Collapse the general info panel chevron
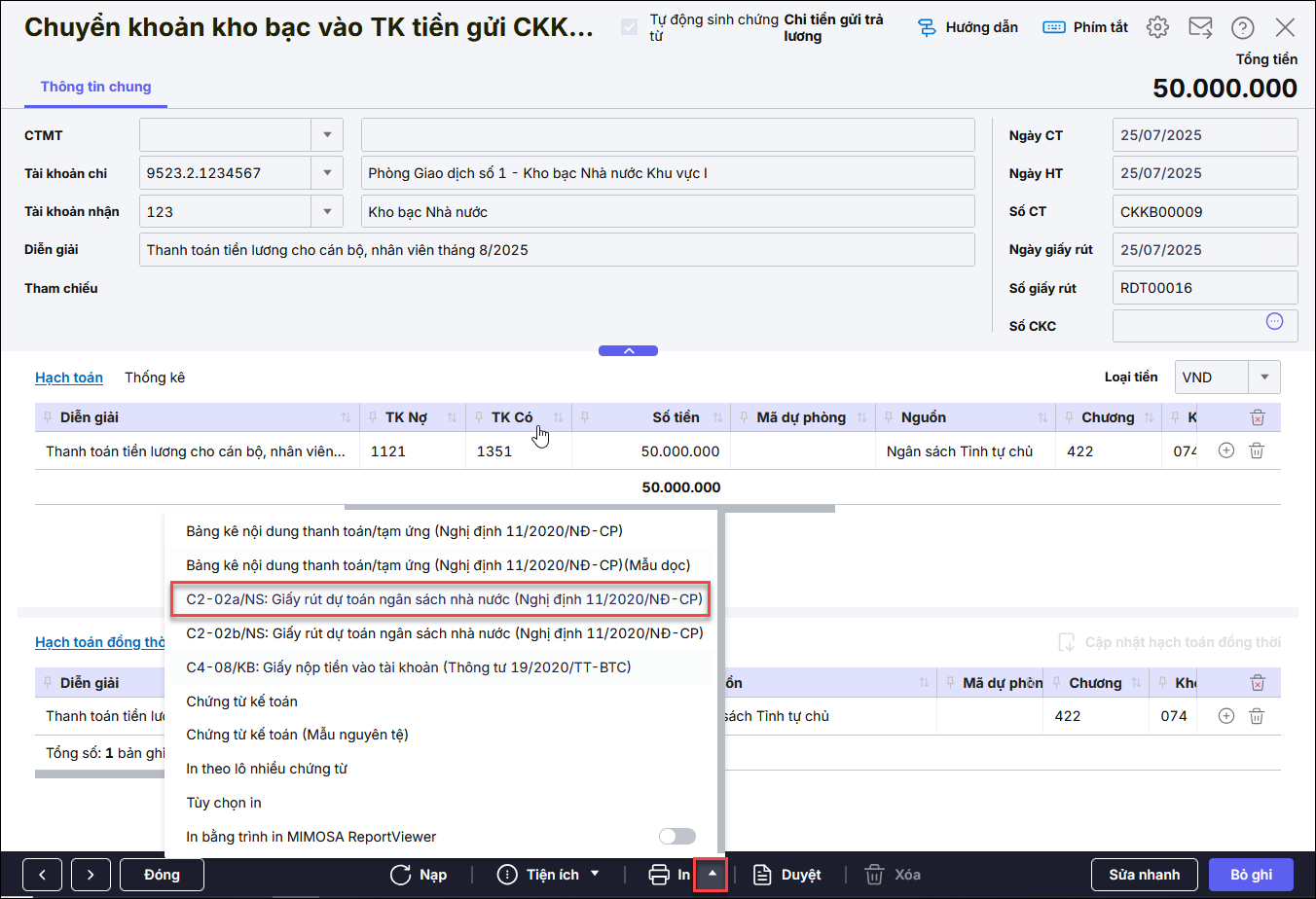This screenshot has width=1316, height=899. 628,350
